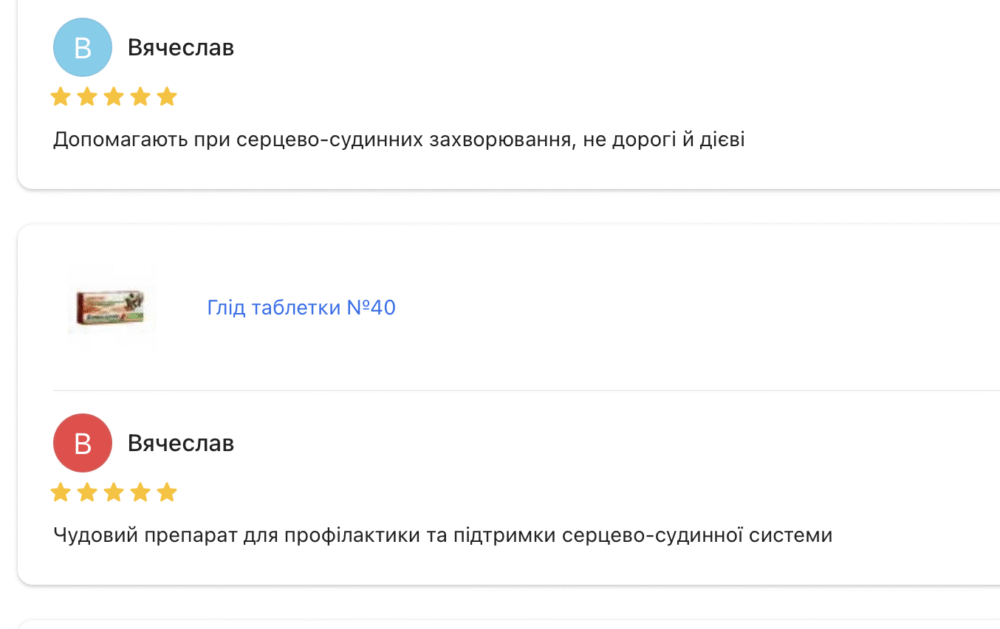Viewport: 1000px width, 629px height.
Task: Click the blue Вячеслав avatar circle
Action: coord(82,47)
